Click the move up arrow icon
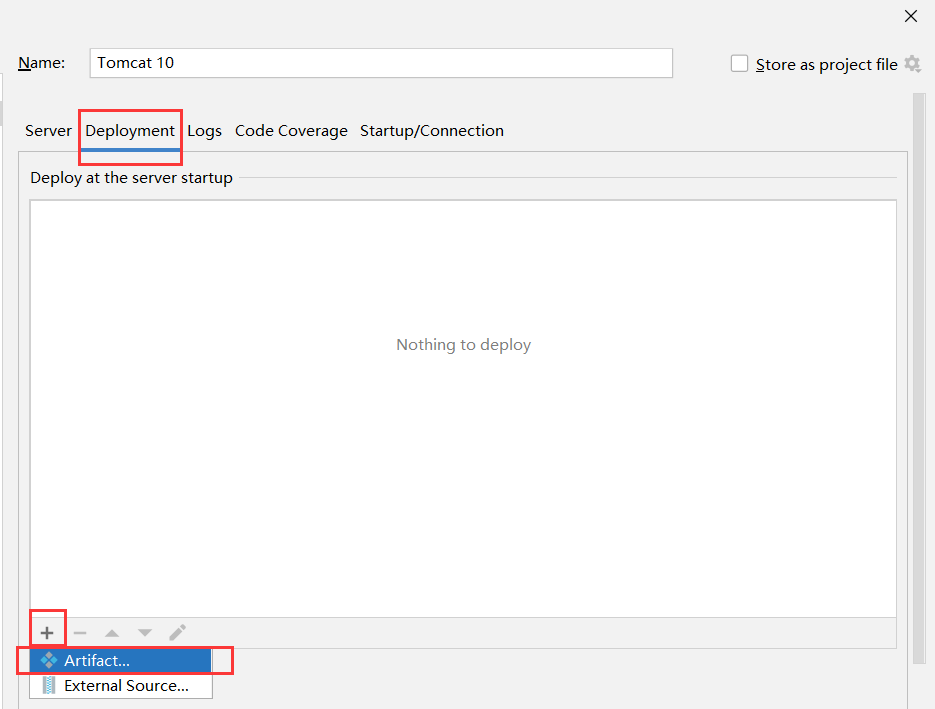 coord(112,631)
